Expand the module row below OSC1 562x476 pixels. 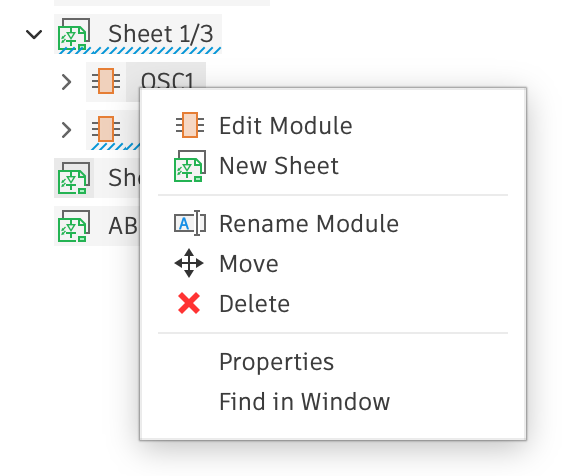[x=67, y=130]
